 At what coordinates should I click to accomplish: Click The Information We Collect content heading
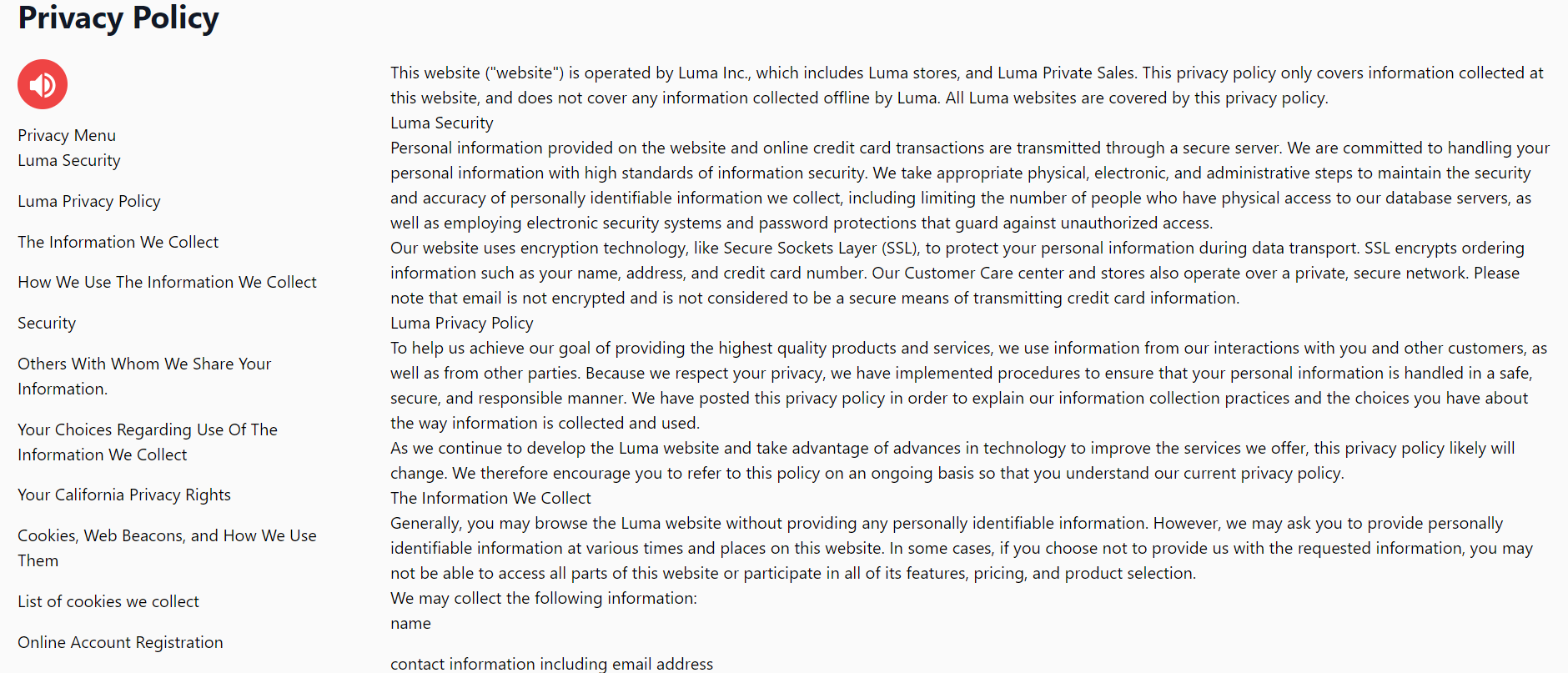tap(490, 498)
